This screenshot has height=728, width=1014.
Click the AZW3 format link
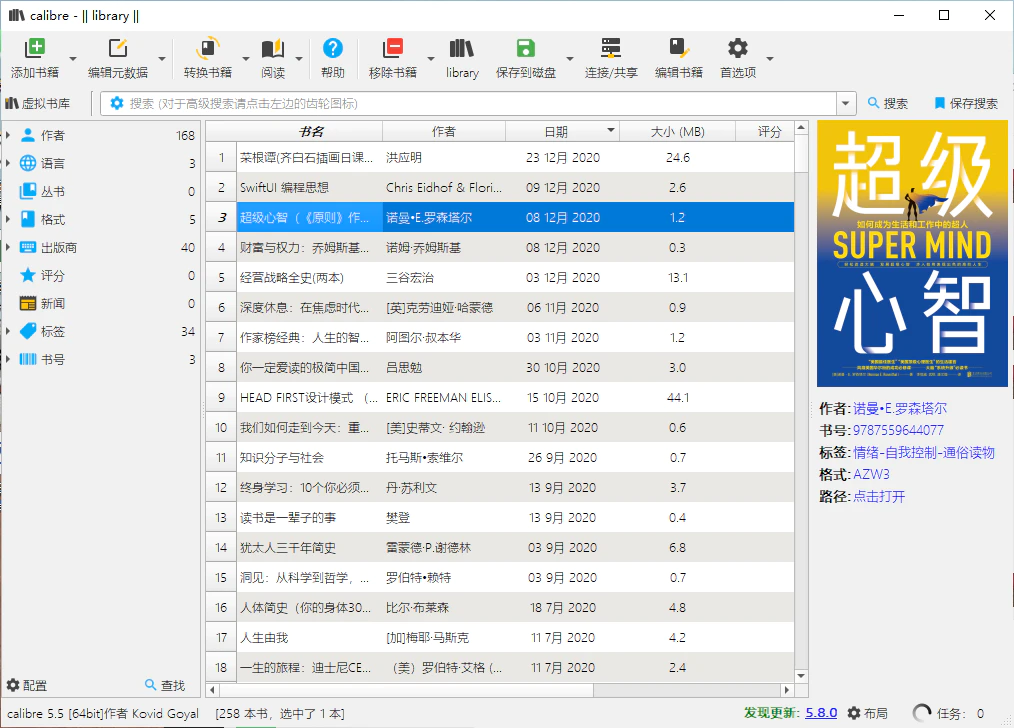point(869,474)
